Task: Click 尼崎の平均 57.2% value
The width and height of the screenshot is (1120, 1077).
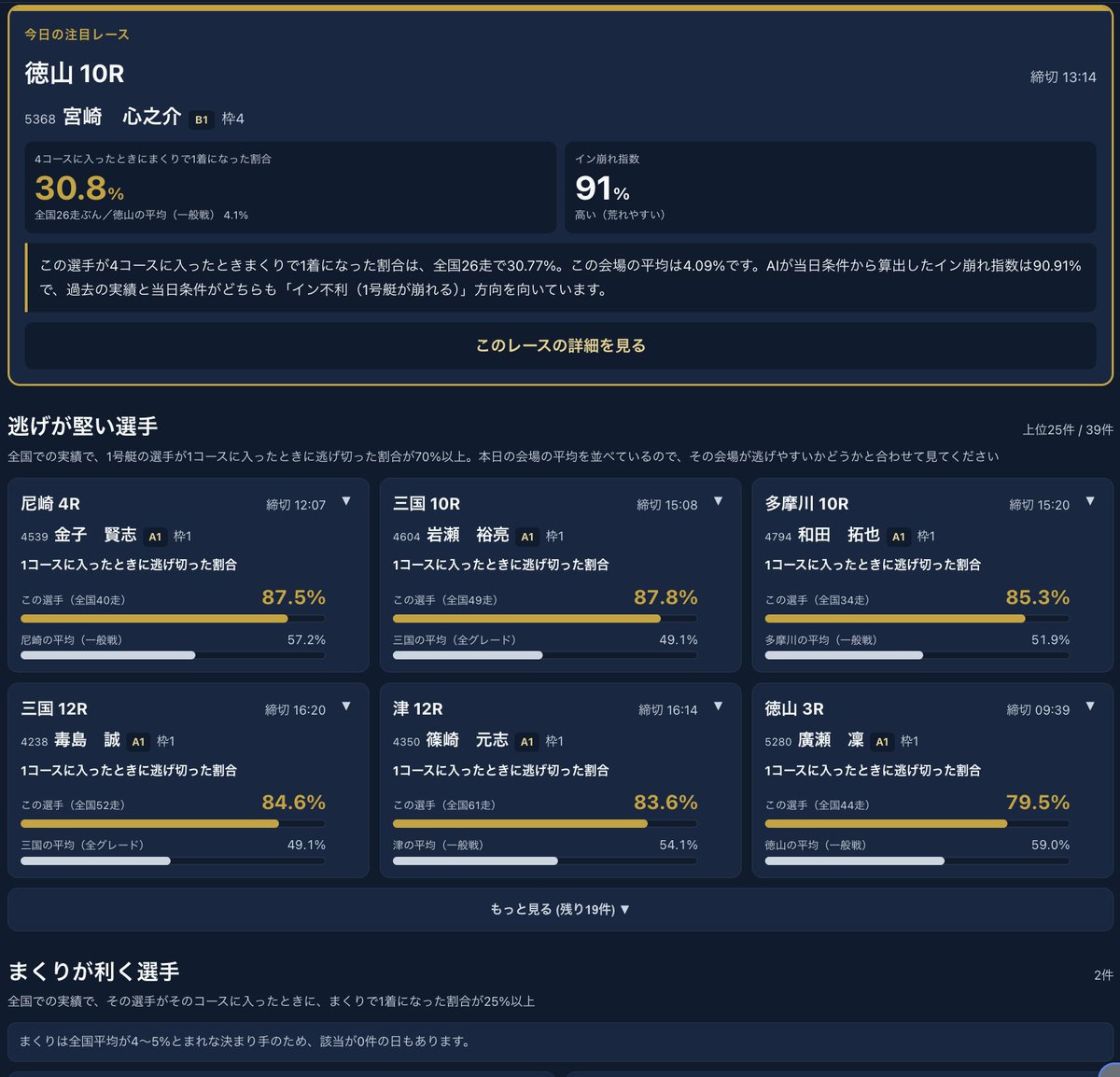Action: [x=306, y=640]
